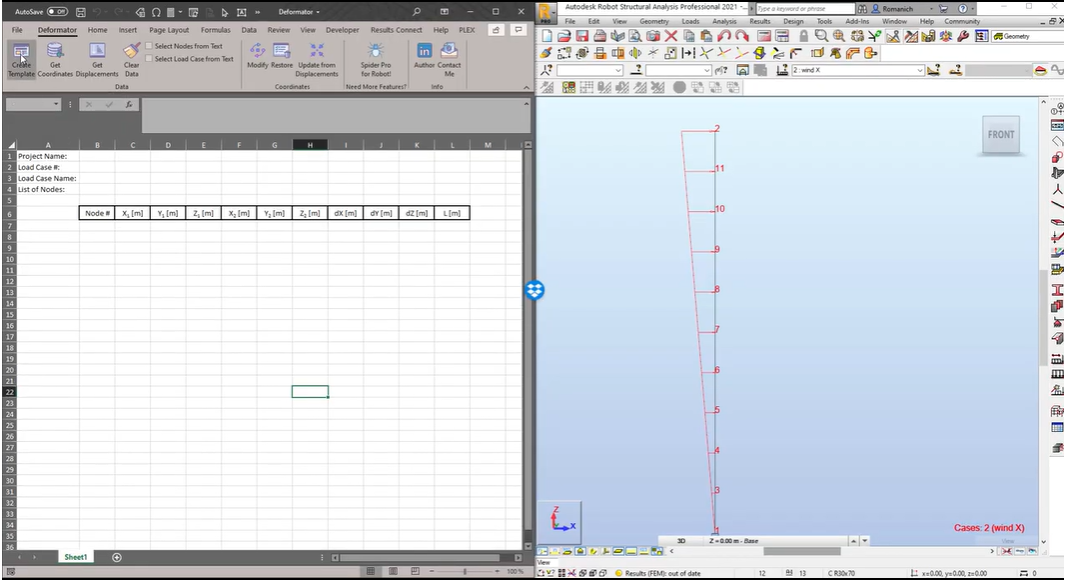Viewport: 1066px width, 580px height.
Task: Select the Project Name: cell
Action: tap(48, 156)
